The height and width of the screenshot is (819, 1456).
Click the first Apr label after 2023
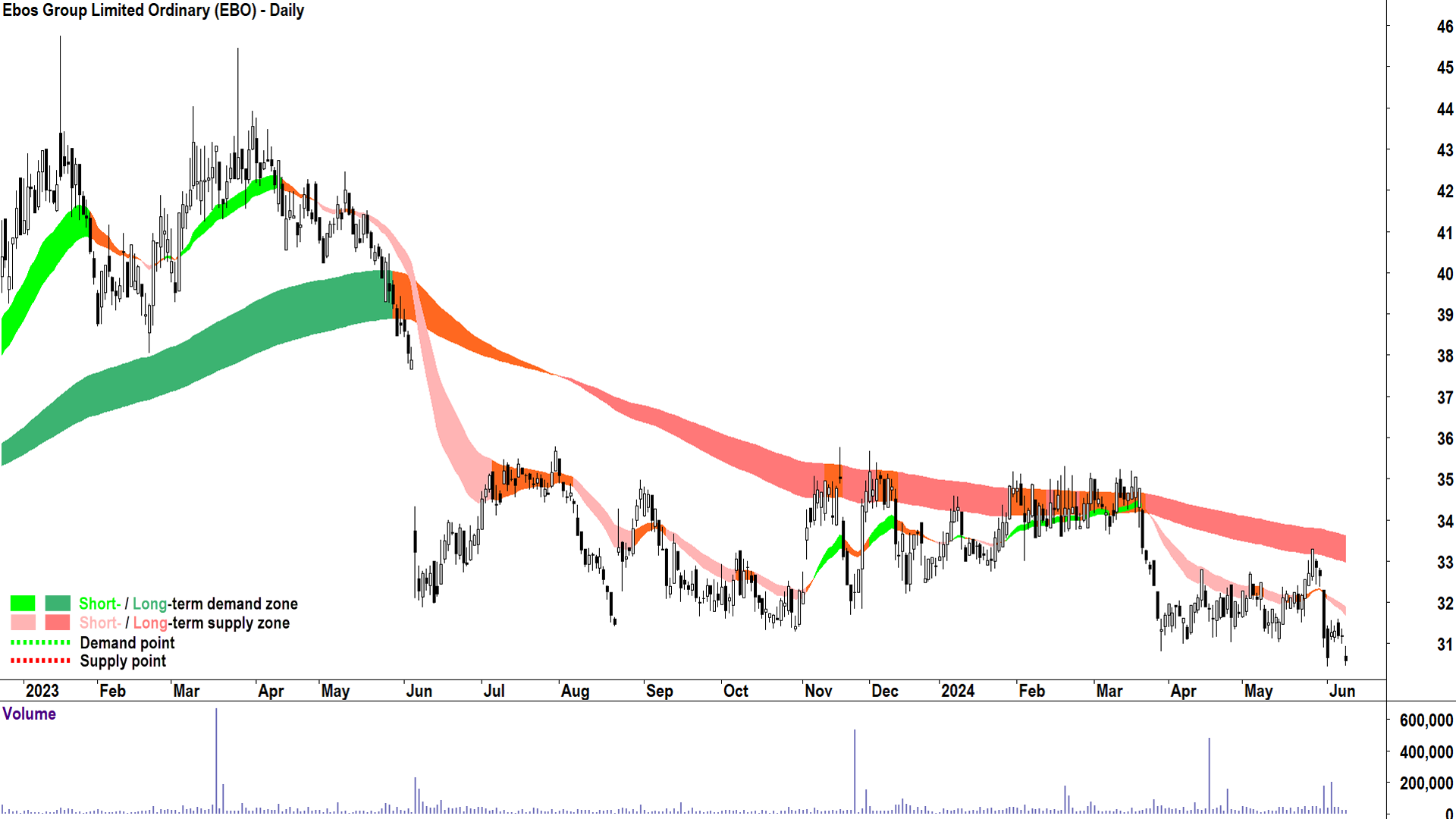coord(271,691)
